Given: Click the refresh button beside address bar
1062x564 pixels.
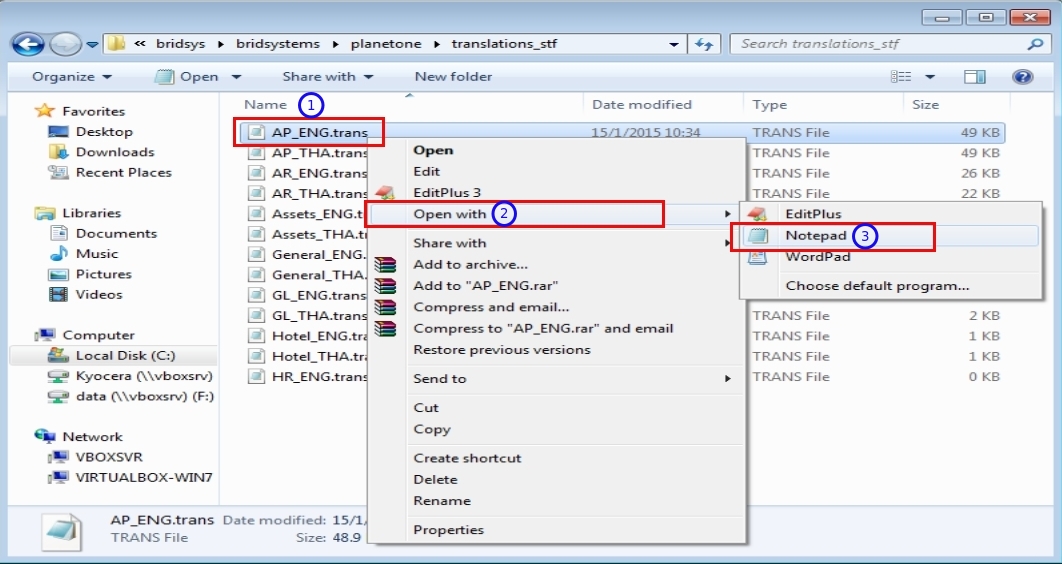Looking at the screenshot, I should pos(704,45).
